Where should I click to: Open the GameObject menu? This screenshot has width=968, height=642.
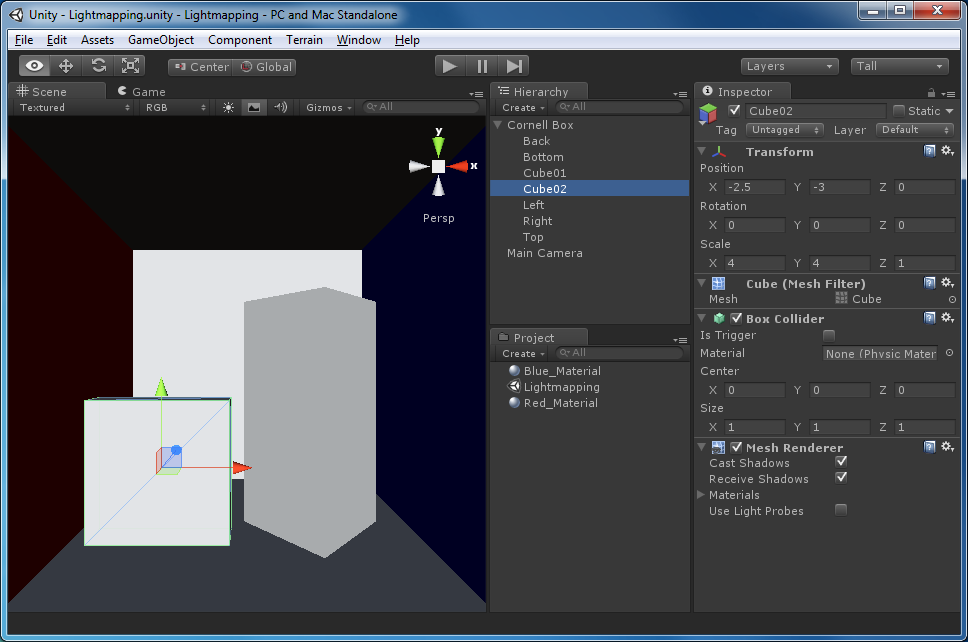coord(161,40)
